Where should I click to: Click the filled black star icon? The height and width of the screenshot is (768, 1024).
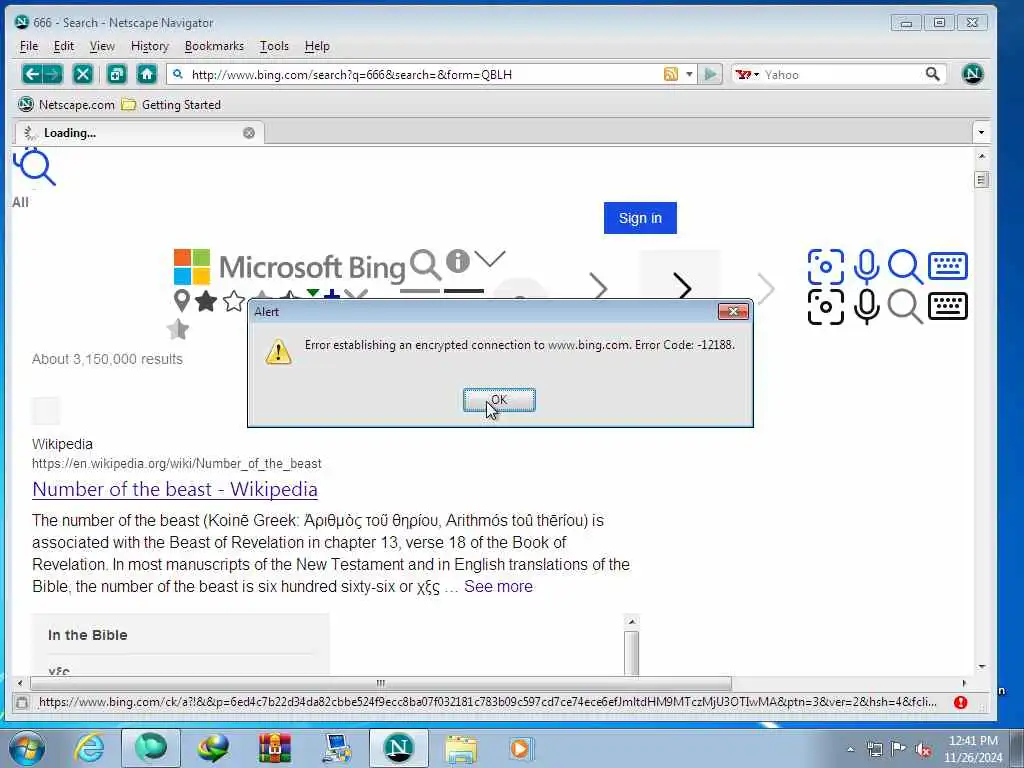pos(206,301)
